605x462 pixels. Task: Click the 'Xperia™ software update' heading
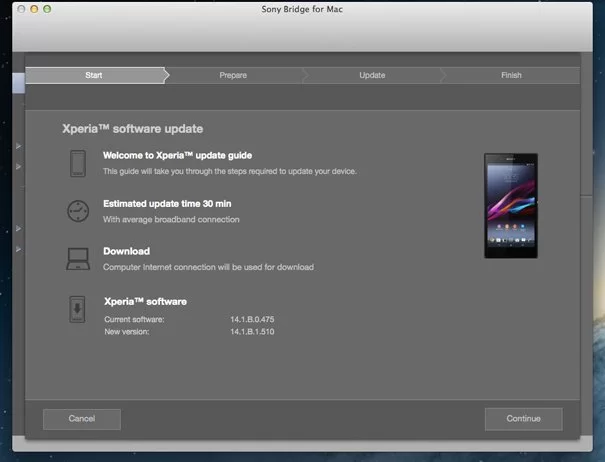click(x=132, y=129)
